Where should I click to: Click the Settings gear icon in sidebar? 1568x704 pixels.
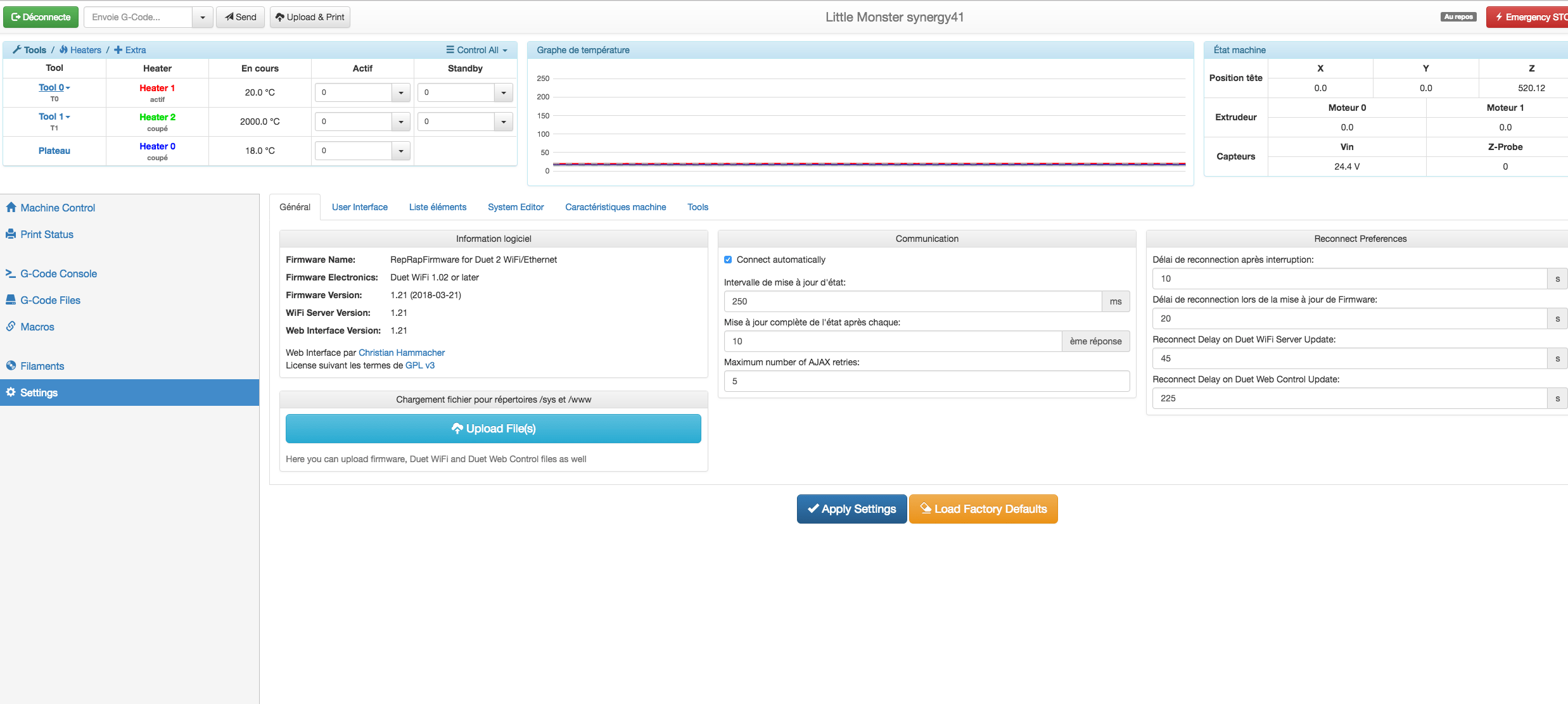point(11,392)
